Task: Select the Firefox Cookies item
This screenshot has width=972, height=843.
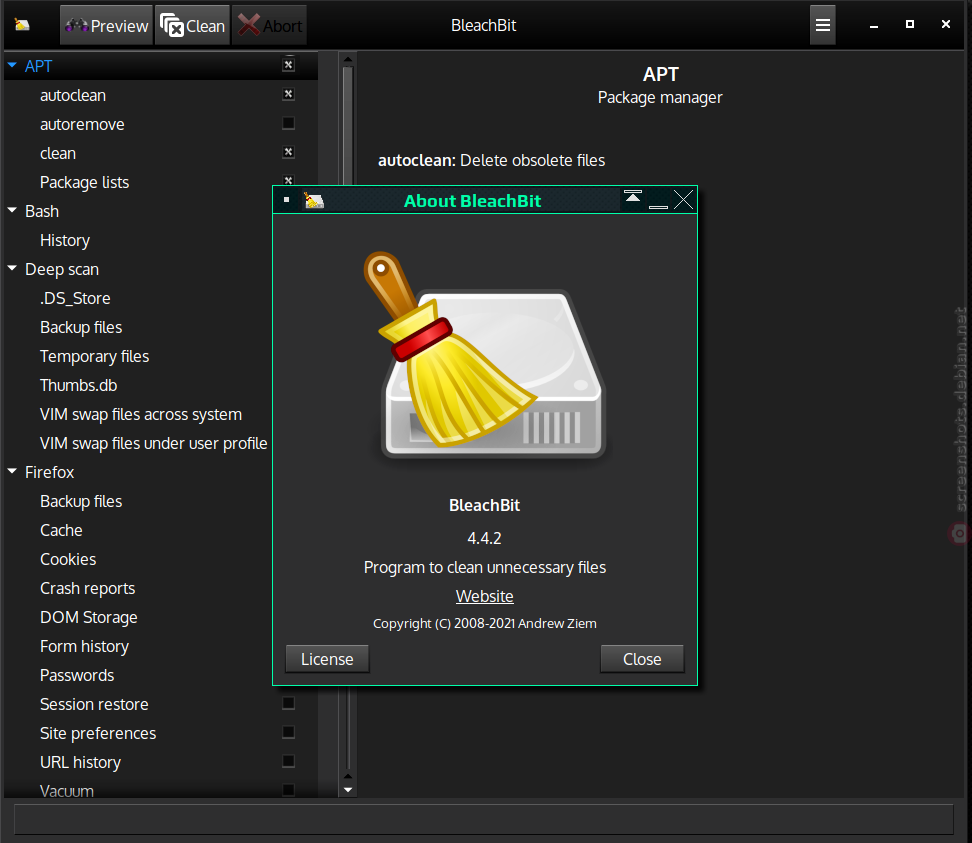Action: coord(68,559)
